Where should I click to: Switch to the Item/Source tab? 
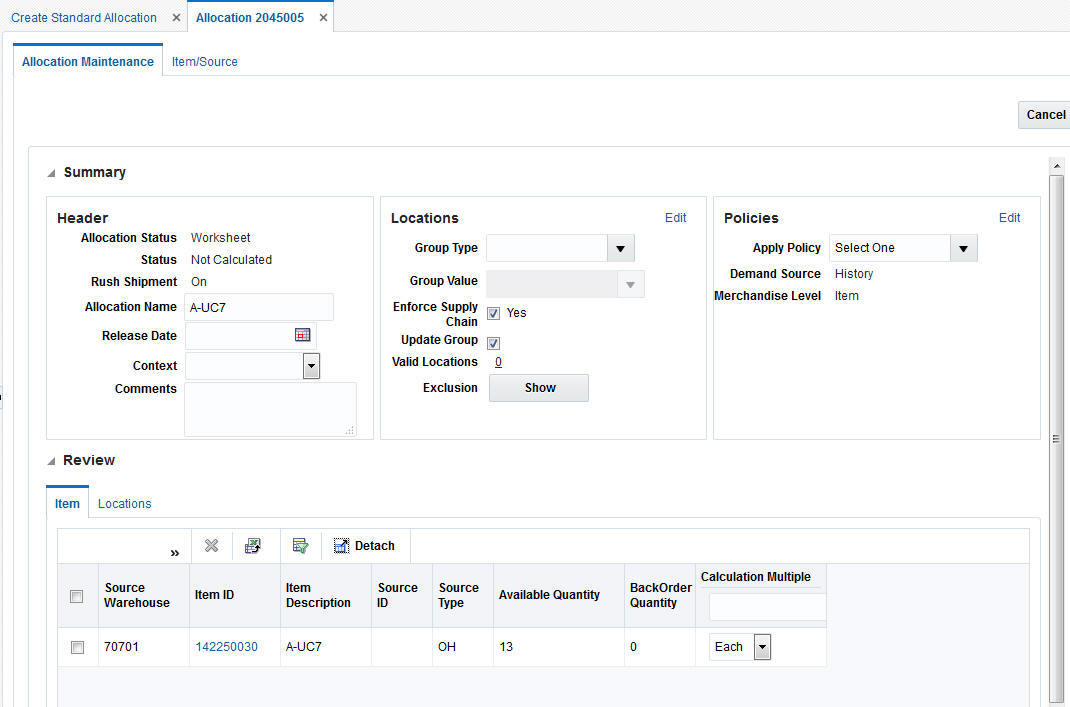[204, 61]
